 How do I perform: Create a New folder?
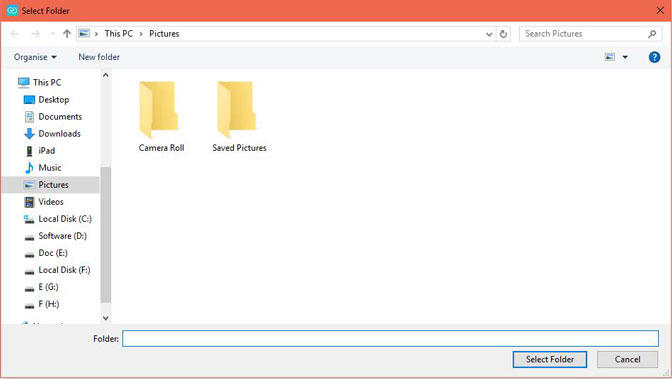(x=99, y=57)
